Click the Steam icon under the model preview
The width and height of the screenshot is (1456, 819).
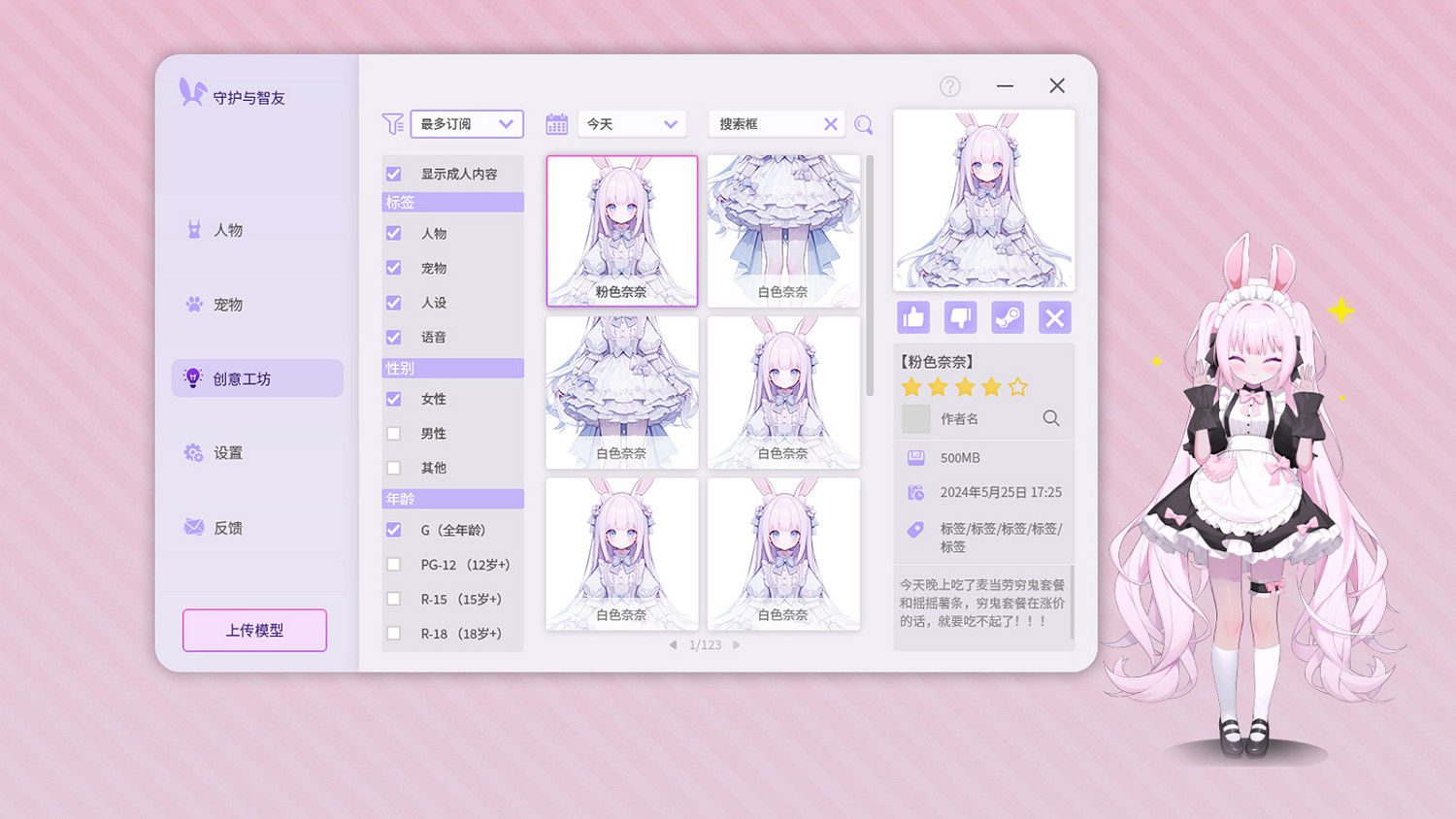click(1008, 317)
